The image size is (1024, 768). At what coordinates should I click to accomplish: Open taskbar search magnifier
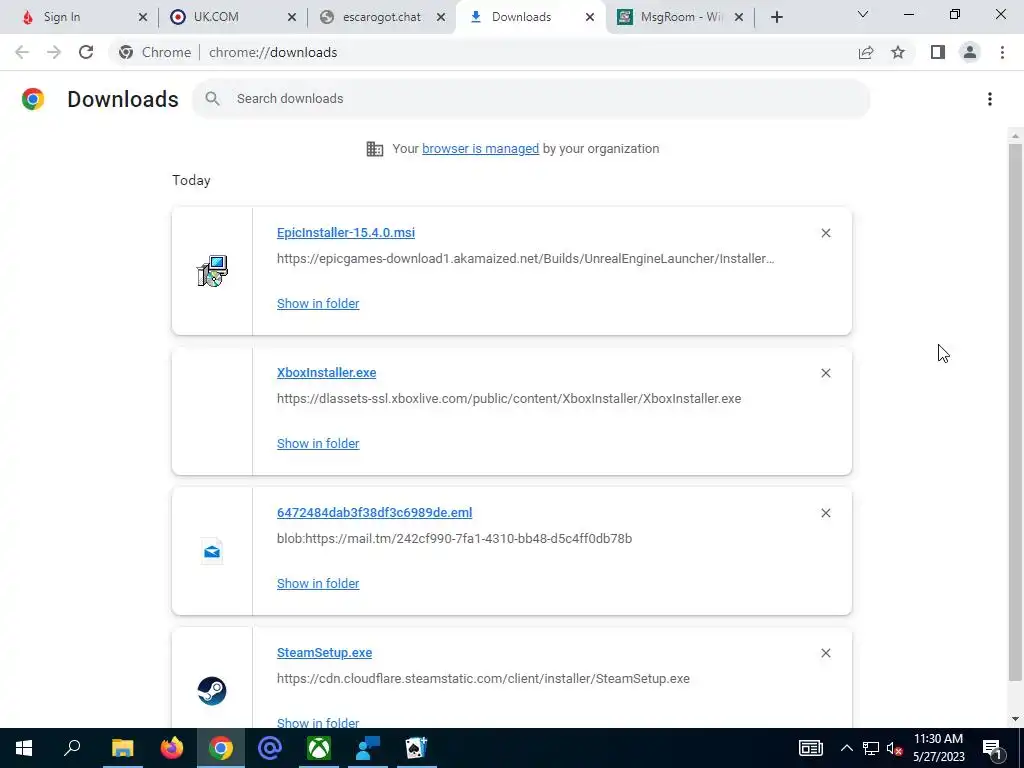pos(72,748)
